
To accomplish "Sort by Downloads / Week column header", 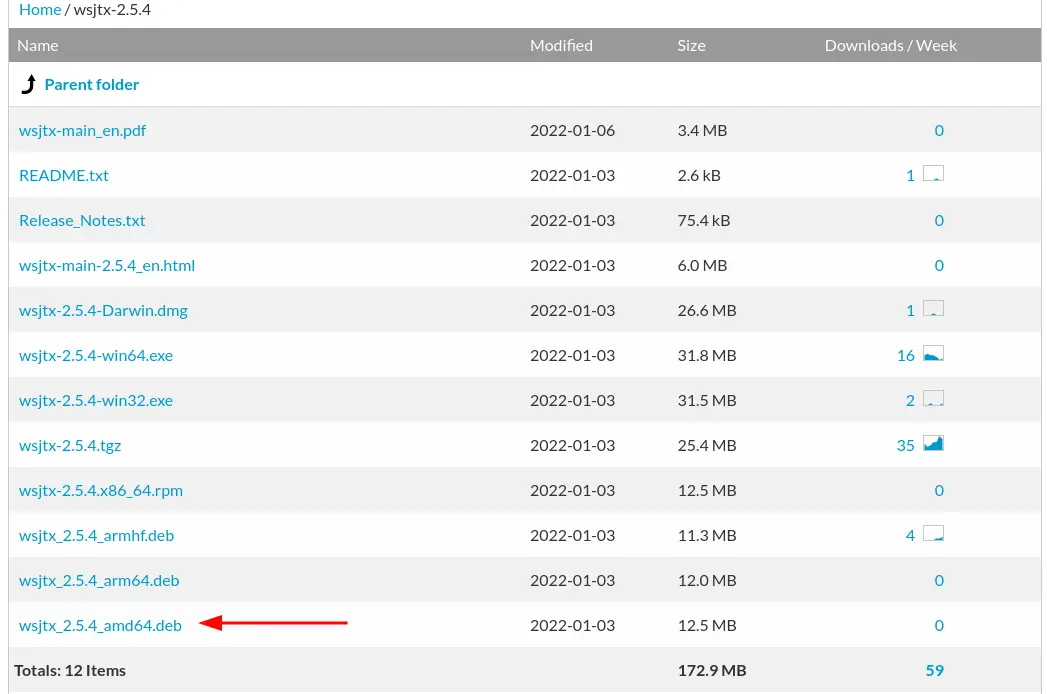I will pyautogui.click(x=891, y=45).
